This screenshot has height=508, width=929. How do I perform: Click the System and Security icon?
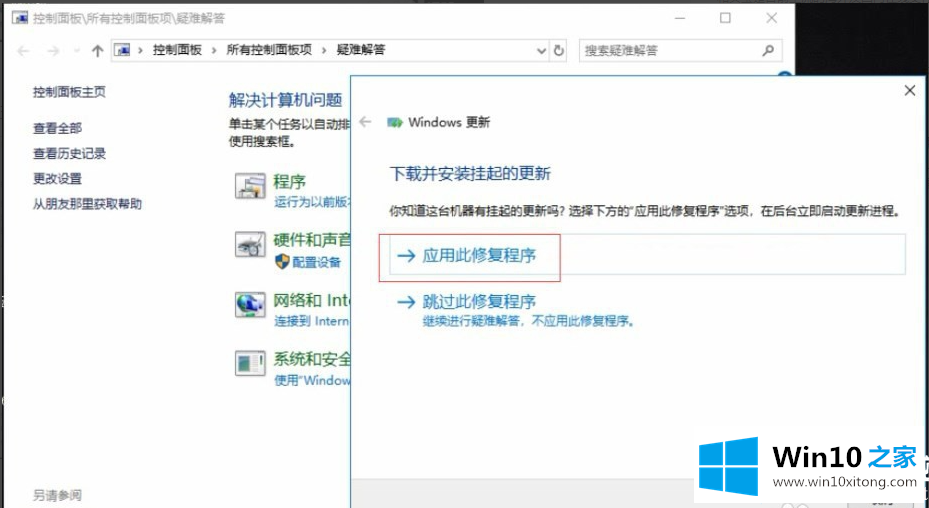pyautogui.click(x=248, y=363)
